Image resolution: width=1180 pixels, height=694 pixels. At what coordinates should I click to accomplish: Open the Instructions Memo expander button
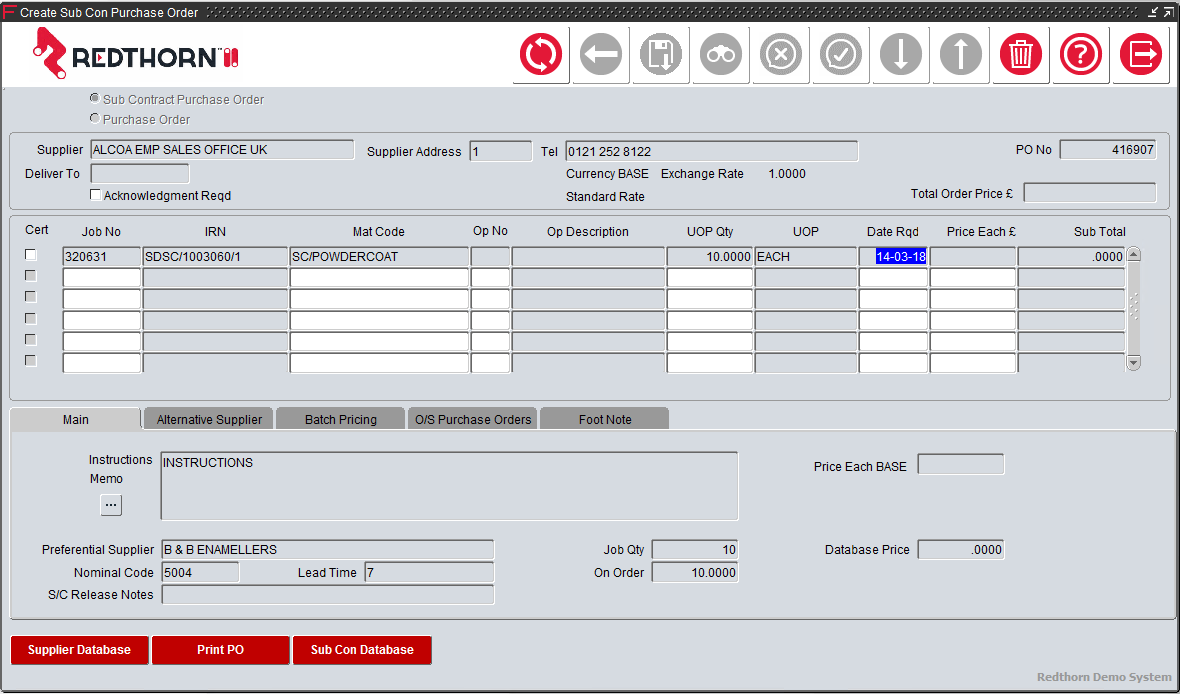point(111,505)
